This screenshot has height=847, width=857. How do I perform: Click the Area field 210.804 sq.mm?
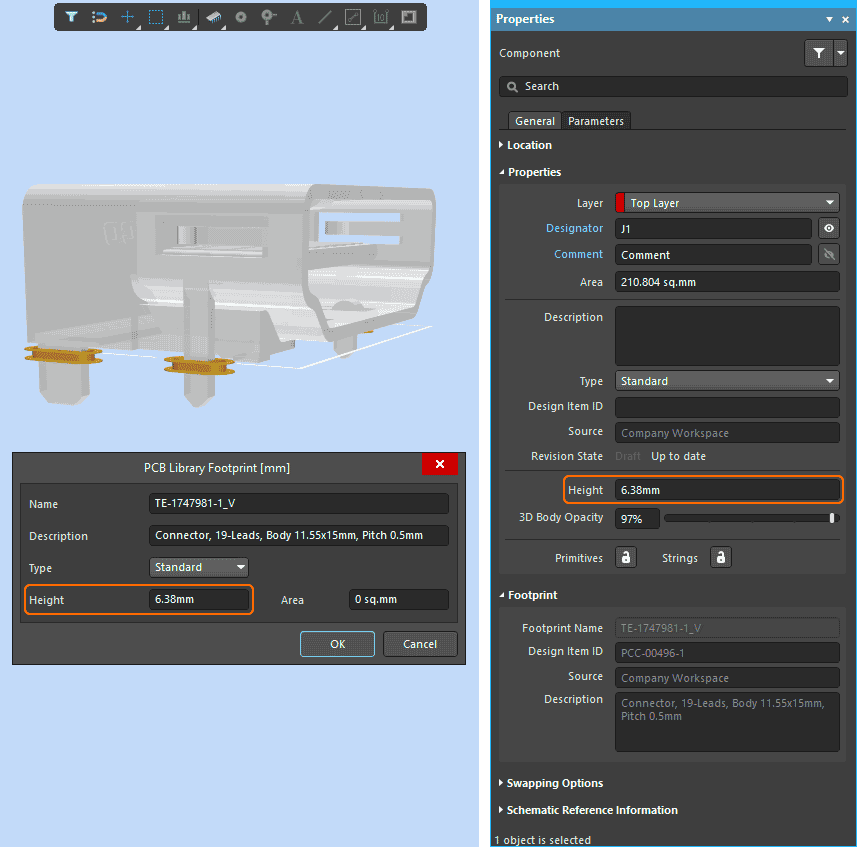pos(727,282)
